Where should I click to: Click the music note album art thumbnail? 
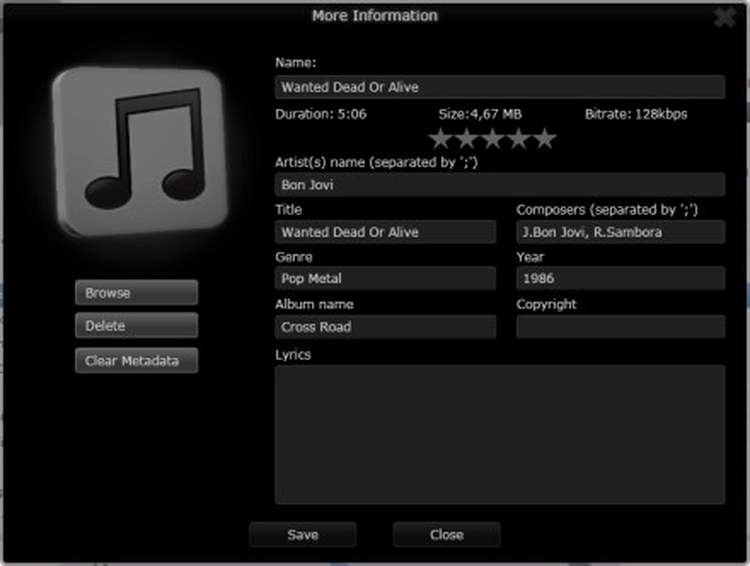(x=140, y=152)
